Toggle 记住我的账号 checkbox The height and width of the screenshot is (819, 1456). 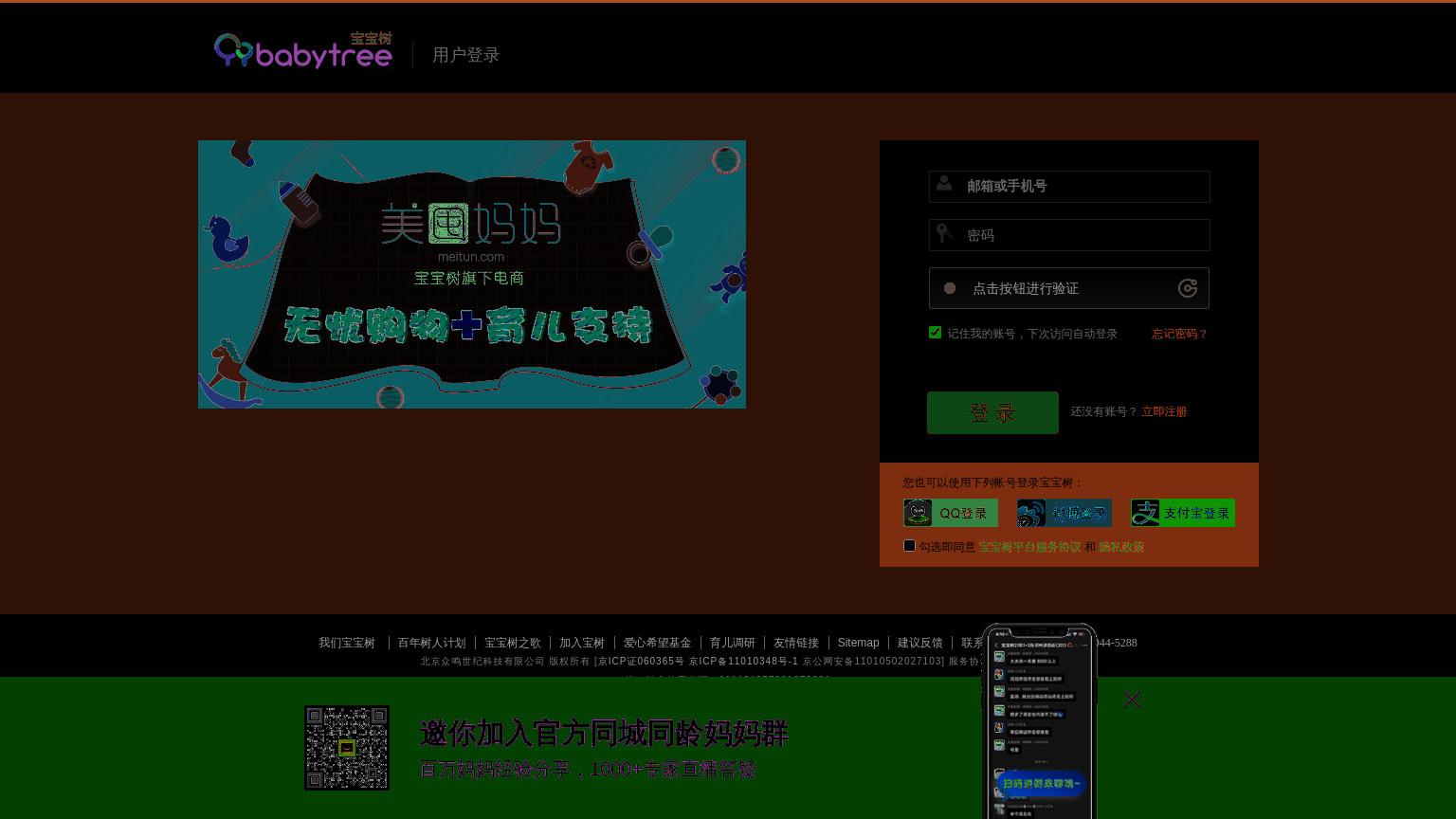935,333
